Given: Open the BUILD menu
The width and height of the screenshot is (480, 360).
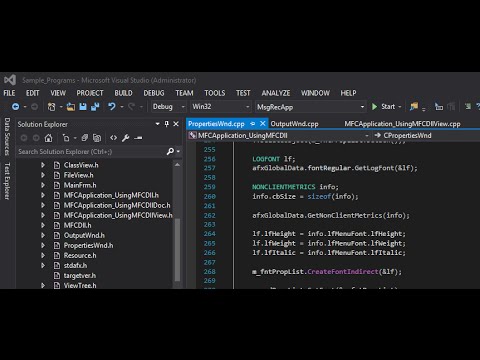Looking at the screenshot, I should tap(123, 93).
